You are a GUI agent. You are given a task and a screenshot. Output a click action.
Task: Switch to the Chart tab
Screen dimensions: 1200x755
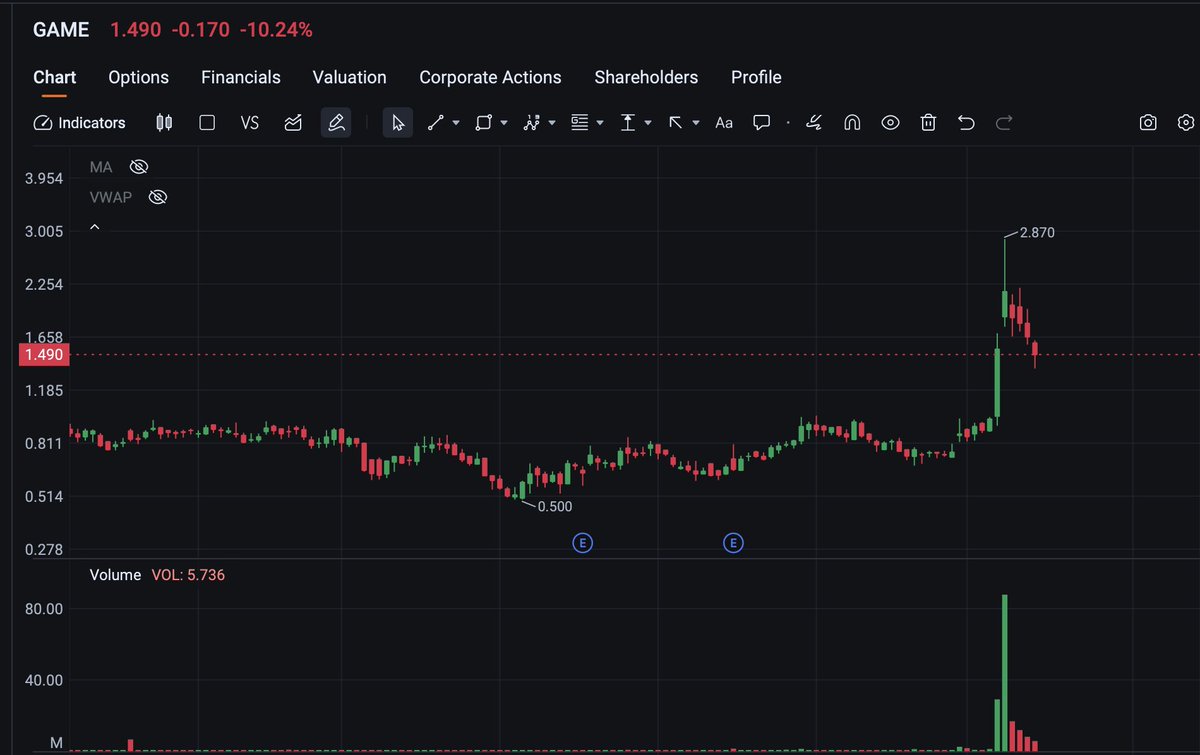pos(54,77)
